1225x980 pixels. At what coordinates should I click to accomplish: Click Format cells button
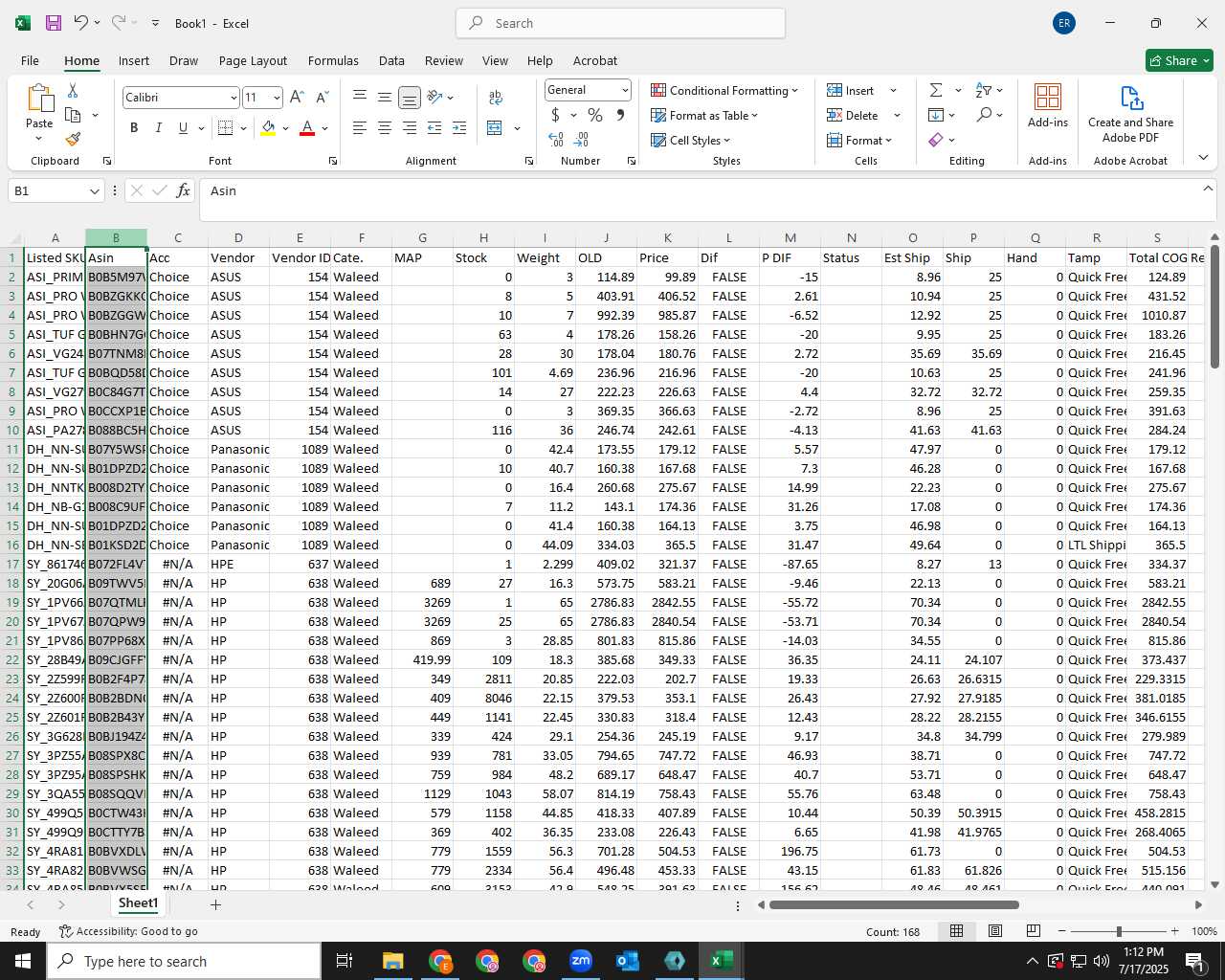858,140
